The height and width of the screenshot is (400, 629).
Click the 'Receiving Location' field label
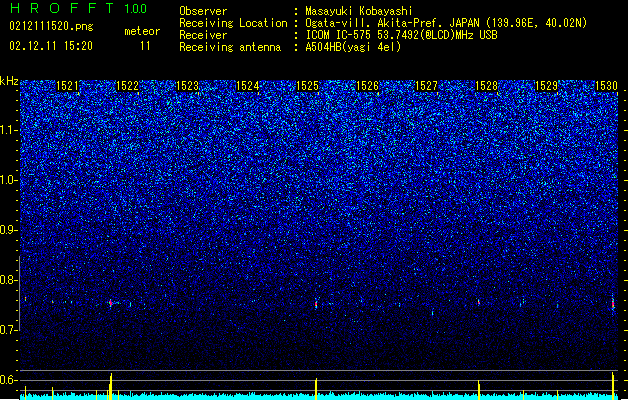233,23
